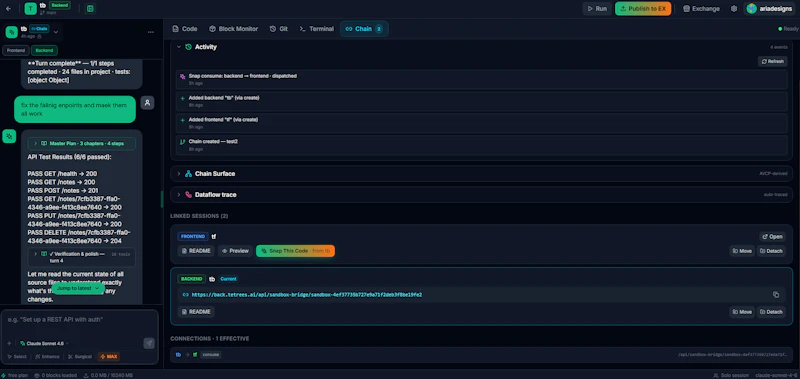The width and height of the screenshot is (800, 379).
Task: Expand the tb session chevron dropdown
Action: (x=56, y=32)
